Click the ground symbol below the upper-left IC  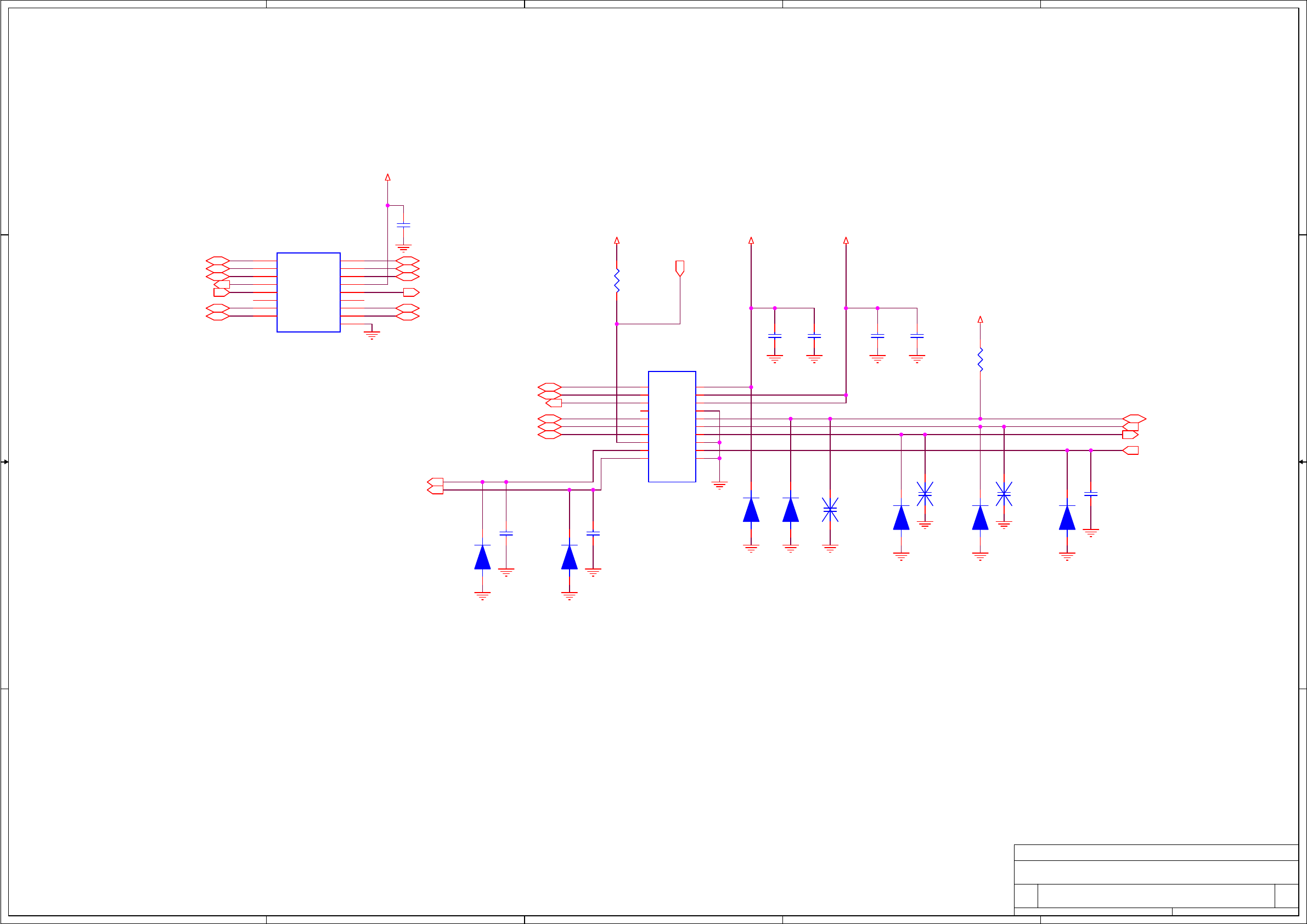click(x=371, y=335)
